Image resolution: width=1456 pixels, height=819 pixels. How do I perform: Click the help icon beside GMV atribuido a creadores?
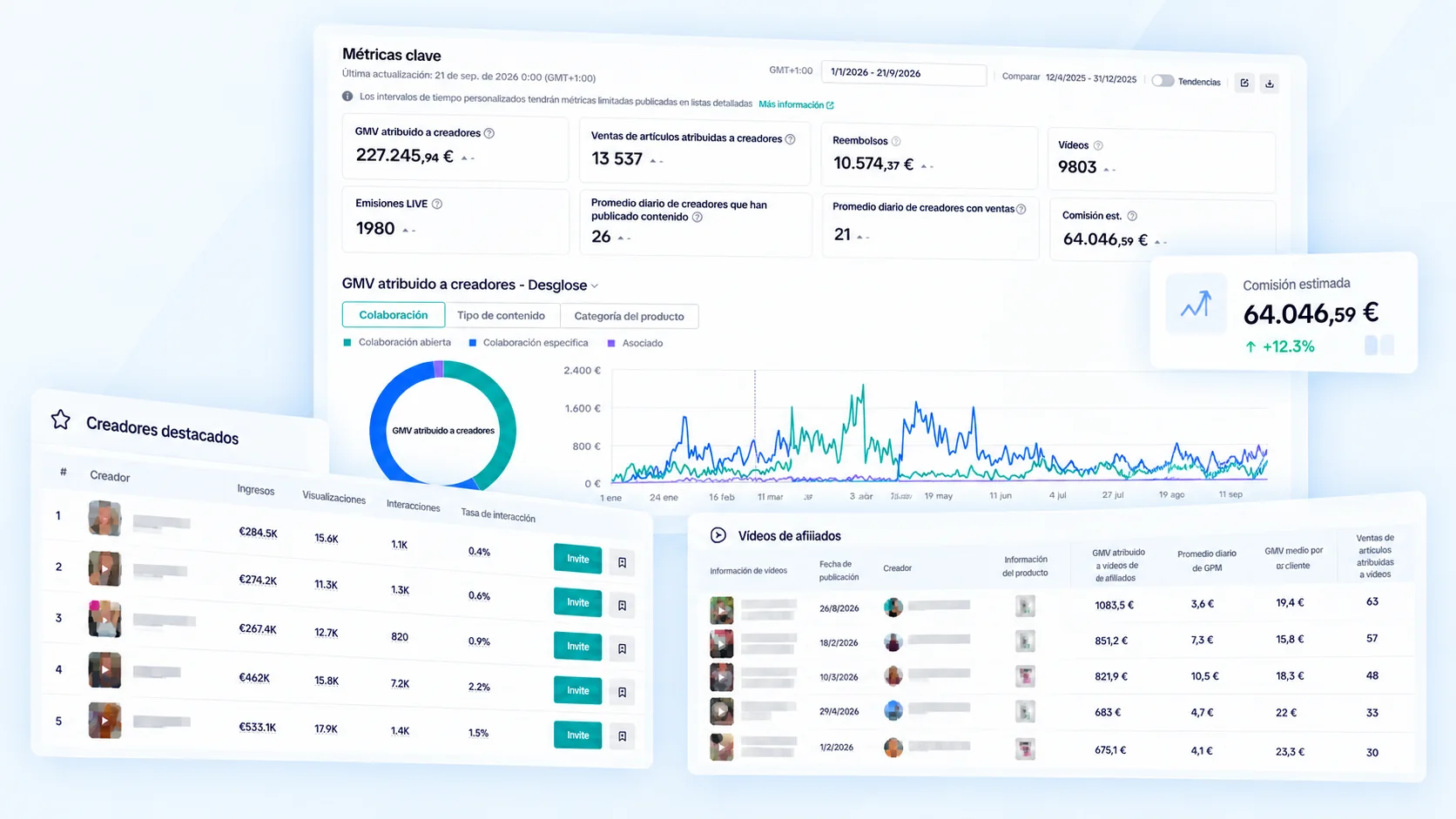[x=489, y=133]
